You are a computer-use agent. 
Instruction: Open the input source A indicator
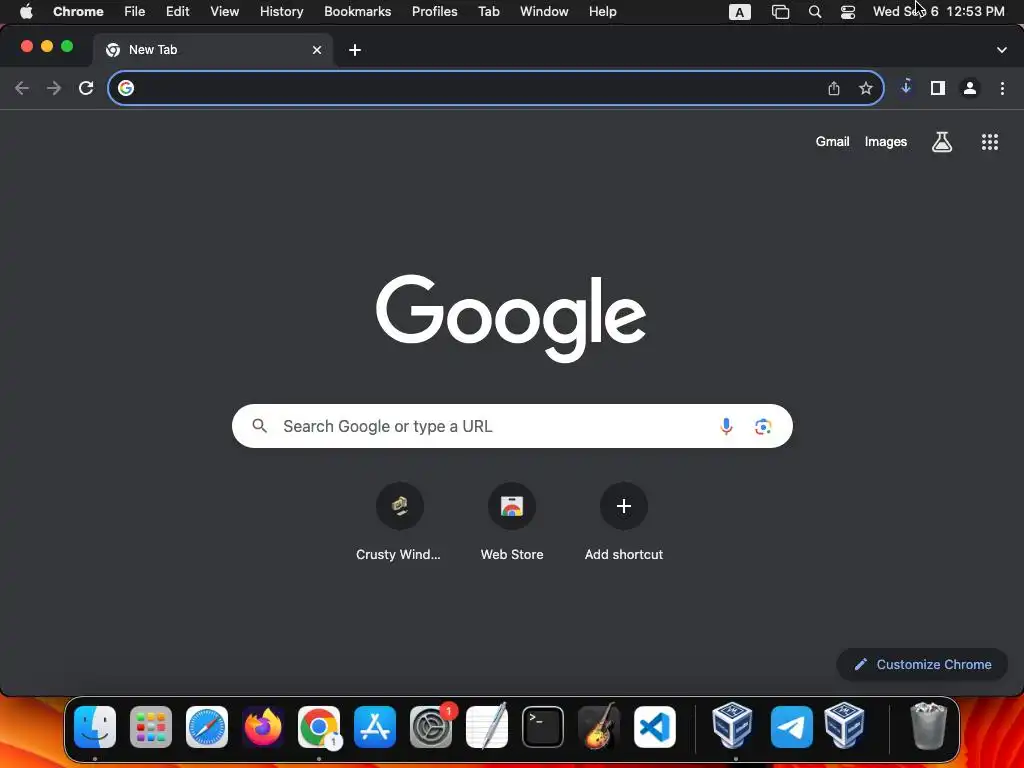pyautogui.click(x=739, y=12)
